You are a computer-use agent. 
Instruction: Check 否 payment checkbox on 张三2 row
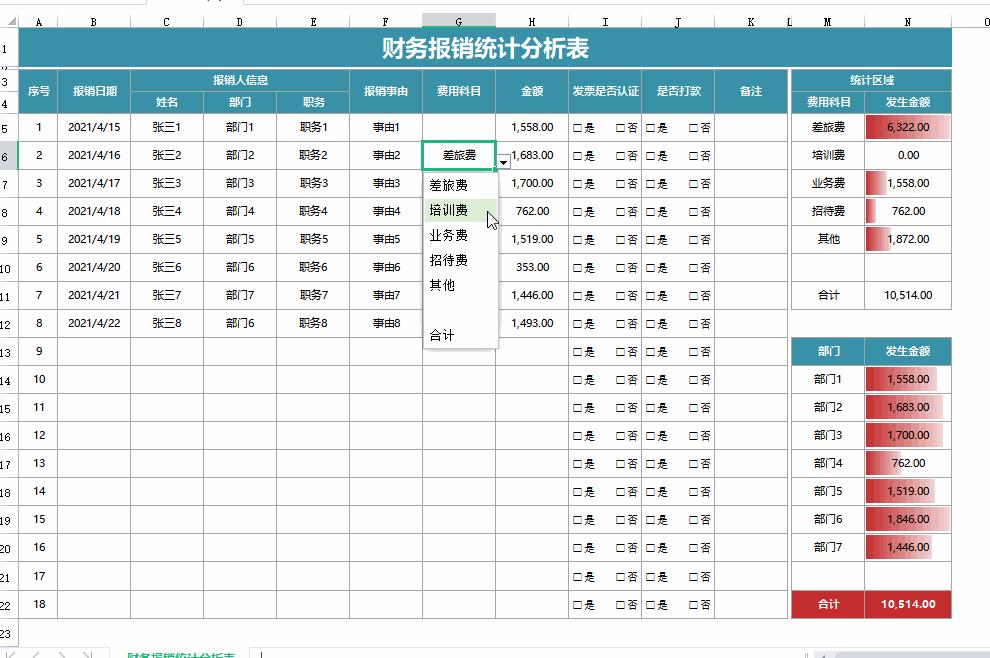pyautogui.click(x=695, y=155)
